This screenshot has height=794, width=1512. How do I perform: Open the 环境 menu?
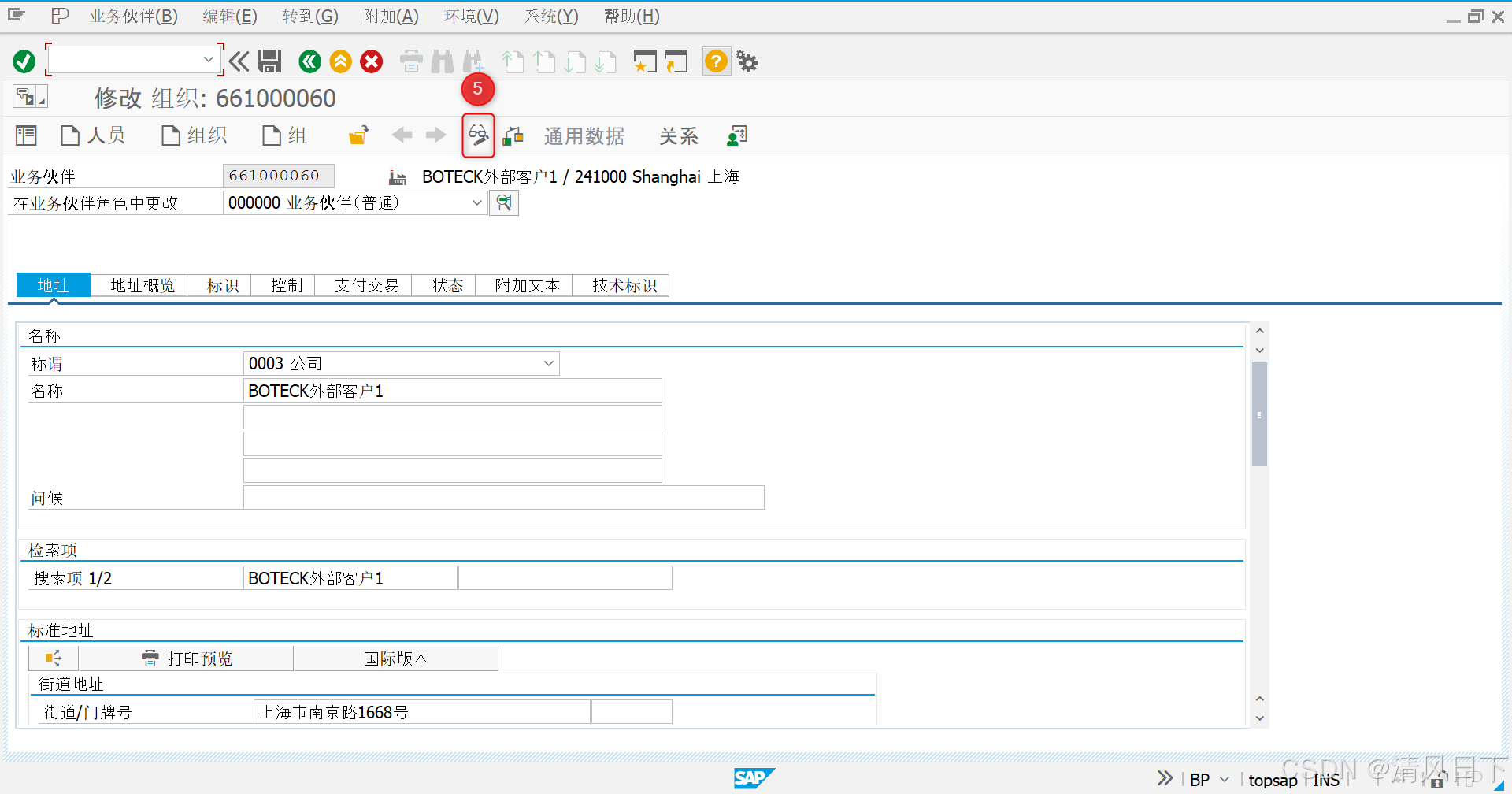471,16
